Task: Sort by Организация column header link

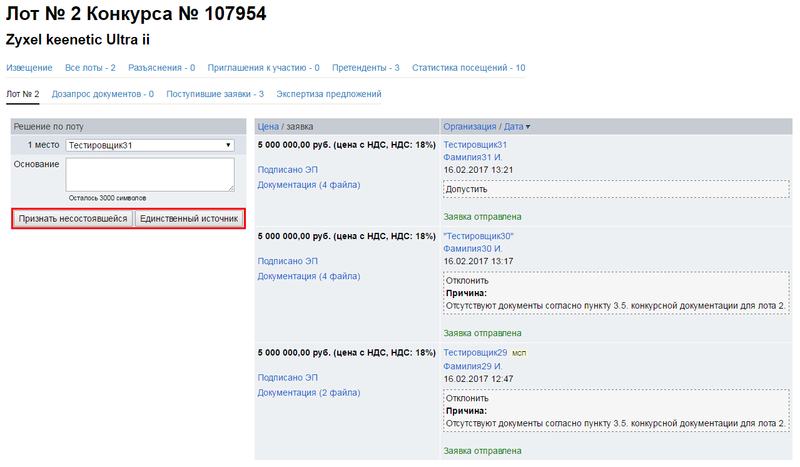Action: pyautogui.click(x=470, y=127)
